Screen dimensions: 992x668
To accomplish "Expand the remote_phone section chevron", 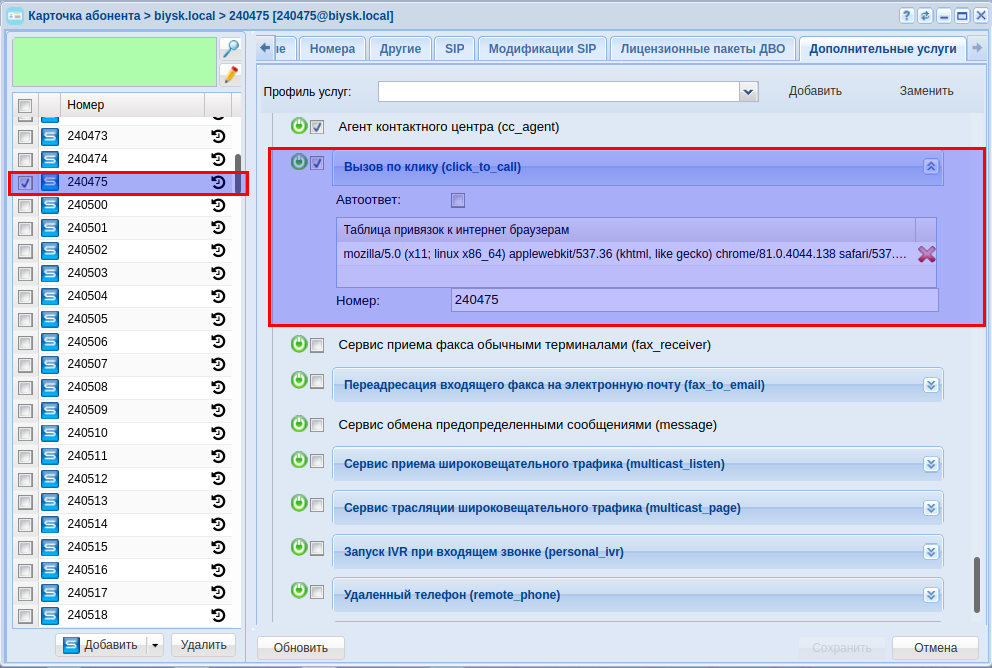I will pos(931,595).
